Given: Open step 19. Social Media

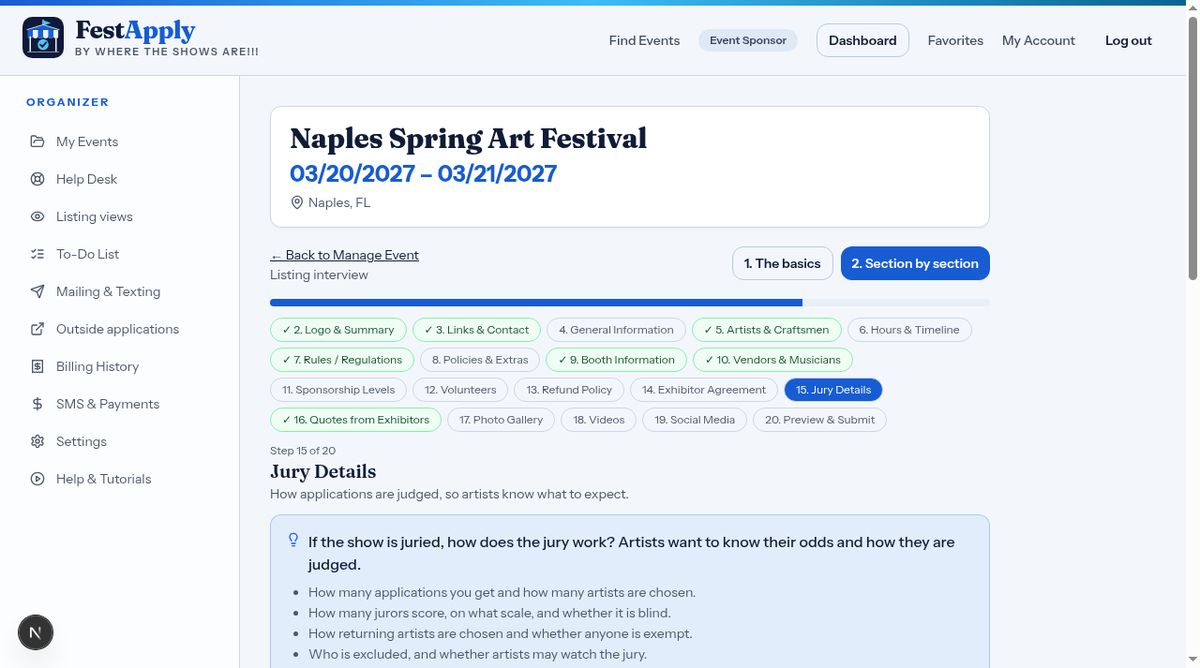Looking at the screenshot, I should (695, 420).
